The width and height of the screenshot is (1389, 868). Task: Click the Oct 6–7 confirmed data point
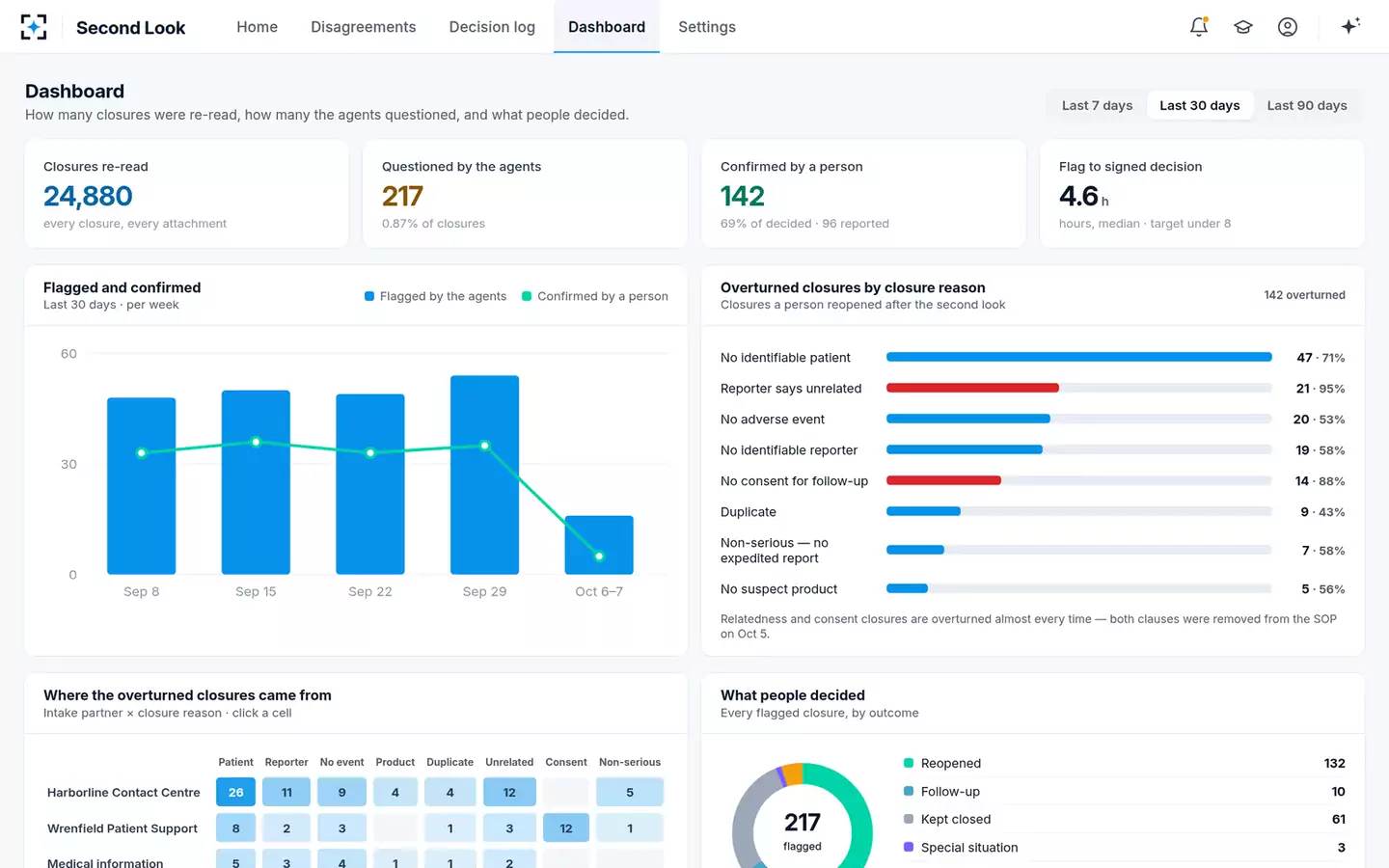coord(599,556)
